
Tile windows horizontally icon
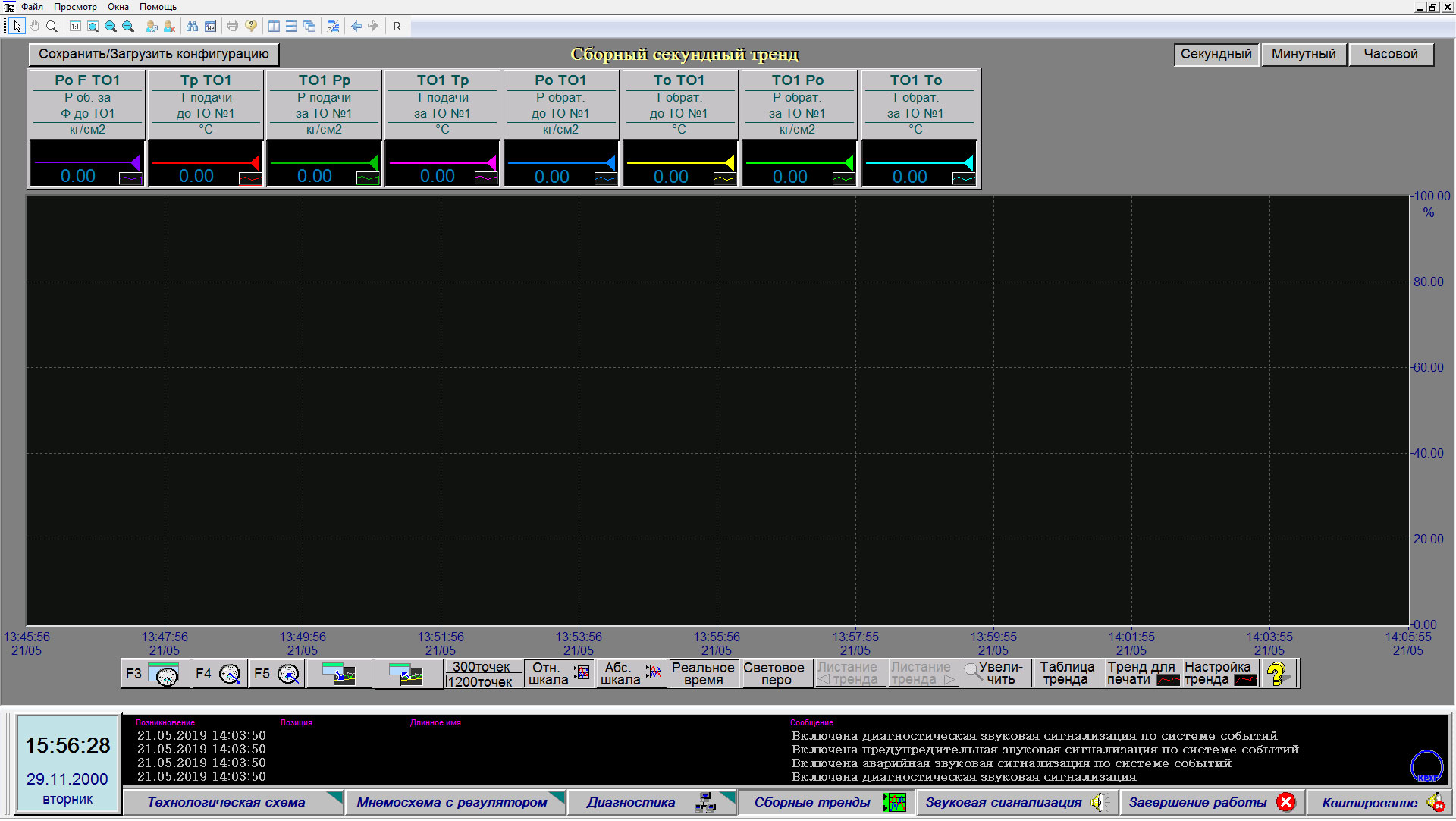point(291,26)
